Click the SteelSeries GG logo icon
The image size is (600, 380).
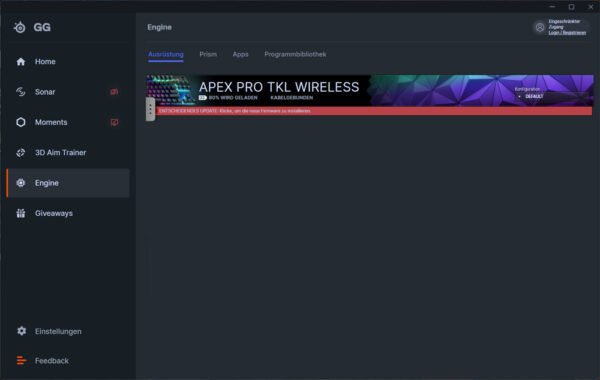(20, 28)
